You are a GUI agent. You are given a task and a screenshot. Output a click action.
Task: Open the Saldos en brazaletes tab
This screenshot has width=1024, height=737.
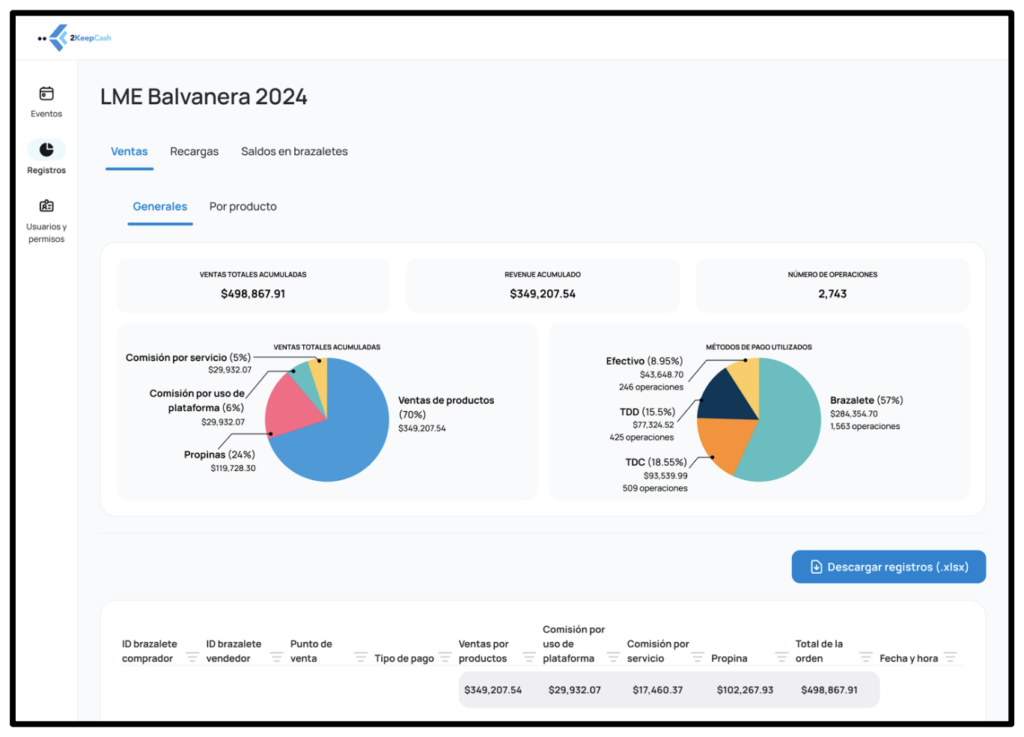click(295, 151)
